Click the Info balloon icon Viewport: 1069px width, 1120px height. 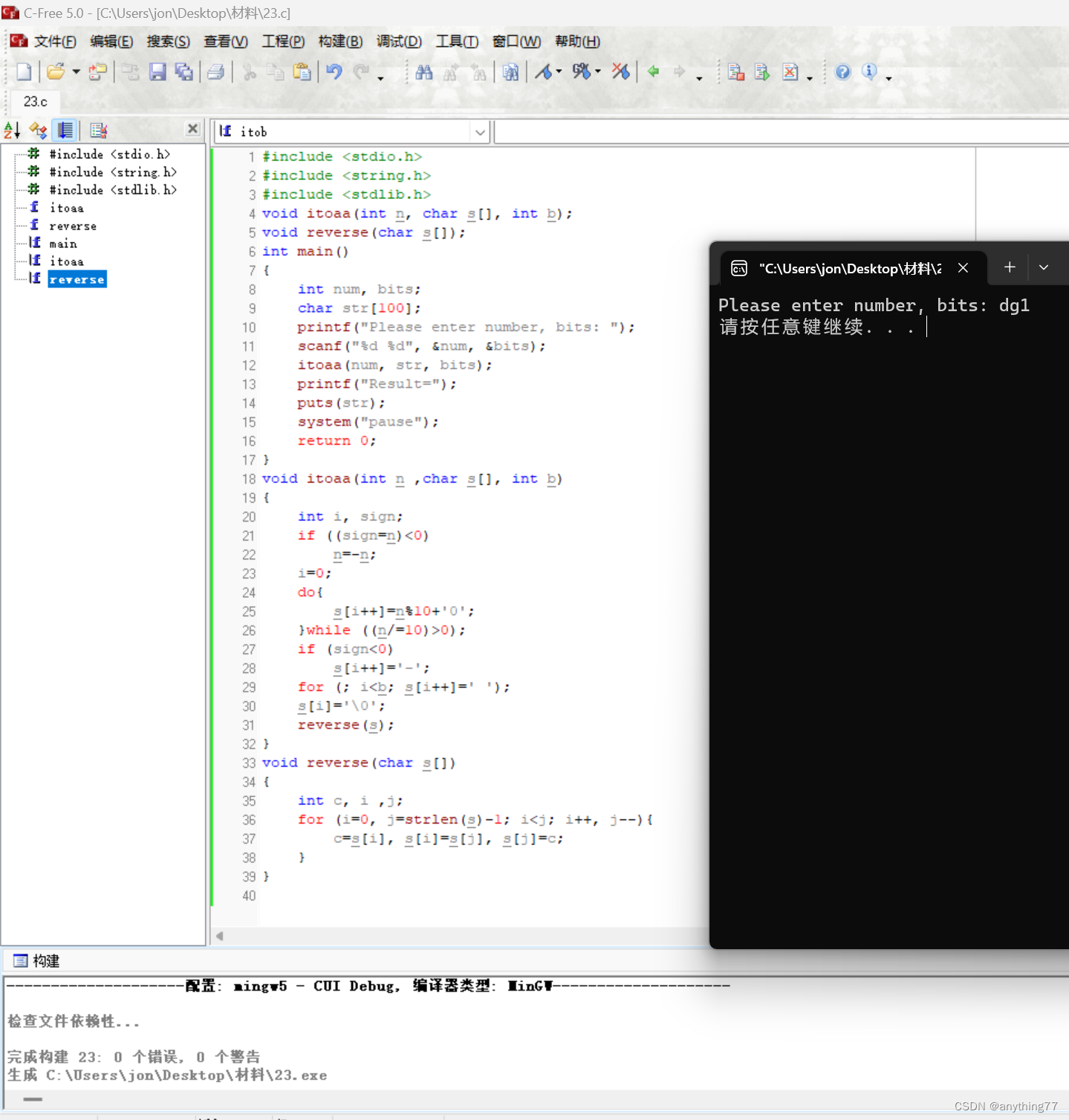click(869, 71)
